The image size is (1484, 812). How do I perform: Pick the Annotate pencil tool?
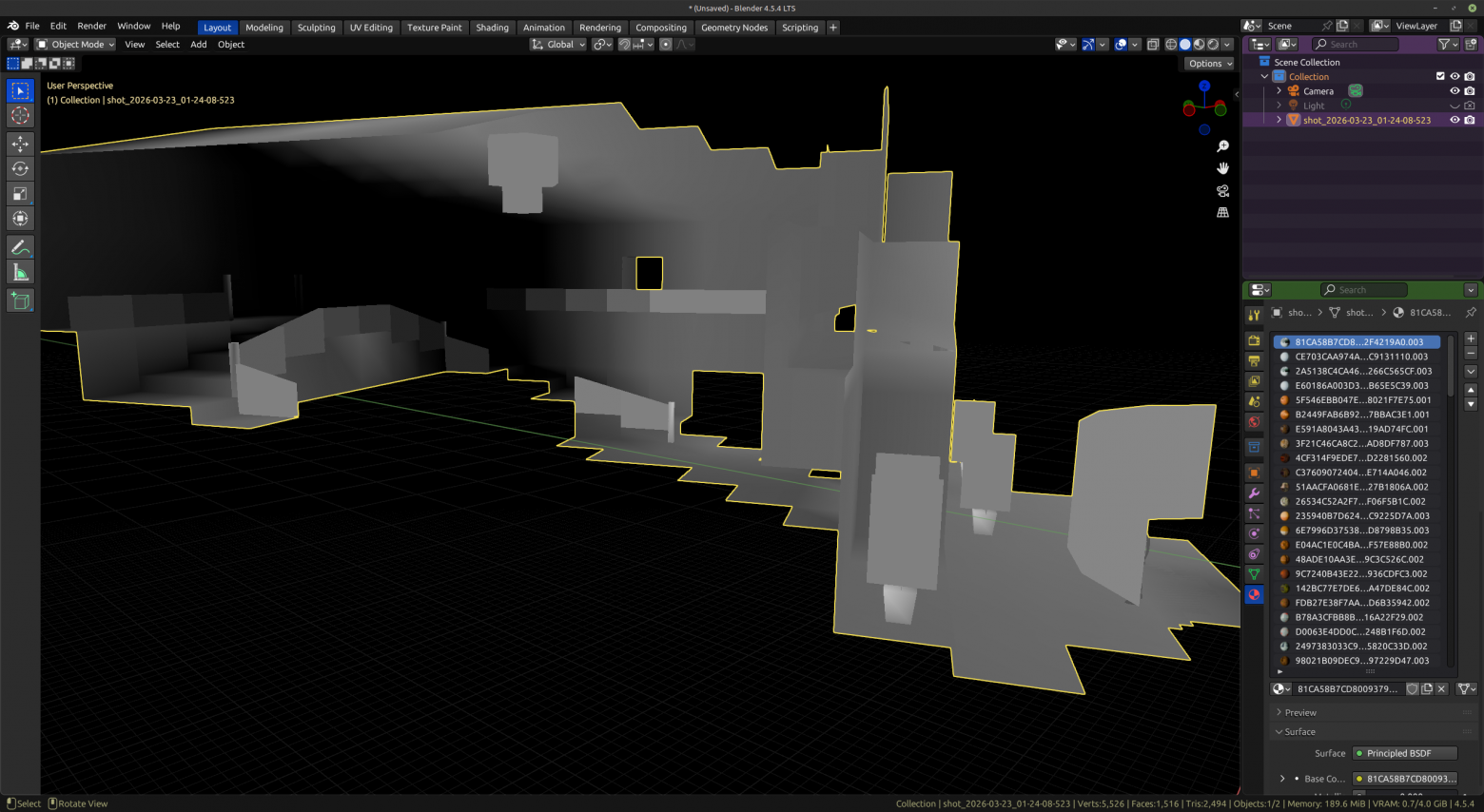coord(20,247)
